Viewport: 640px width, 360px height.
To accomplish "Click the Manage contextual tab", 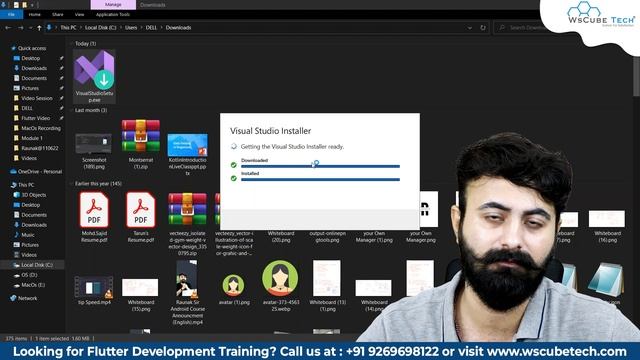I will click(113, 4).
